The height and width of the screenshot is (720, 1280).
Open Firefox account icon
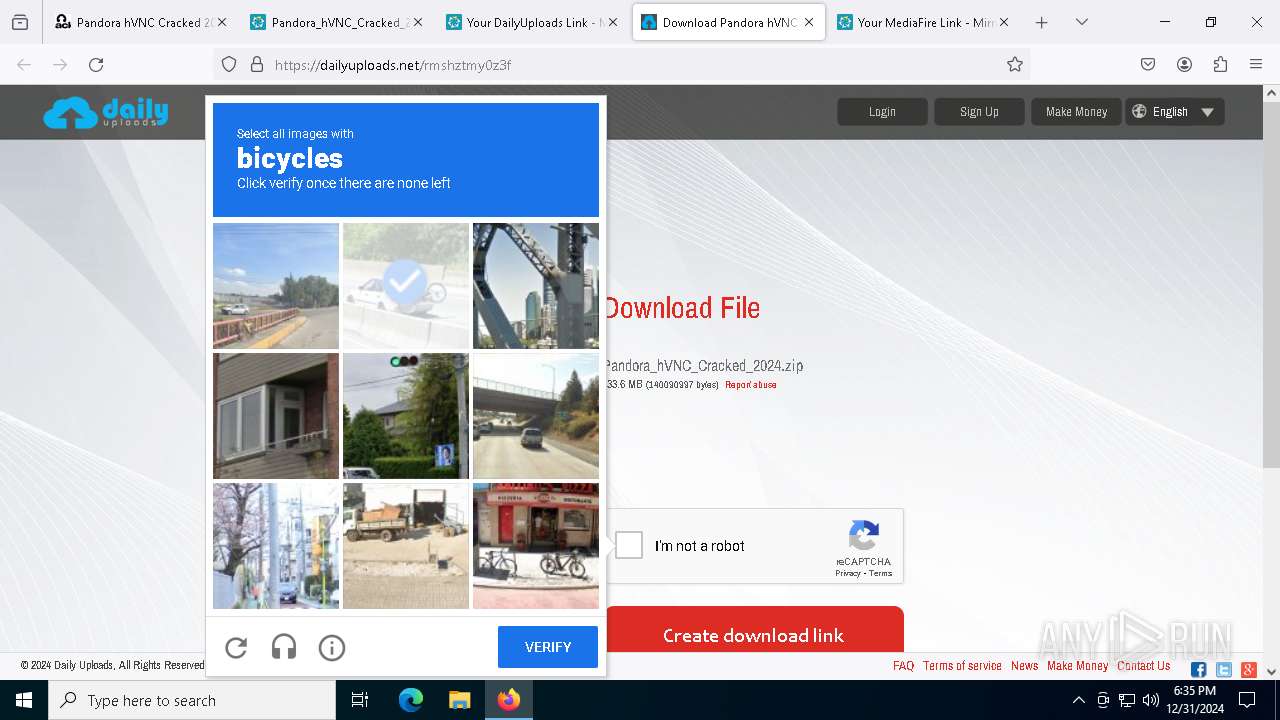(1184, 64)
